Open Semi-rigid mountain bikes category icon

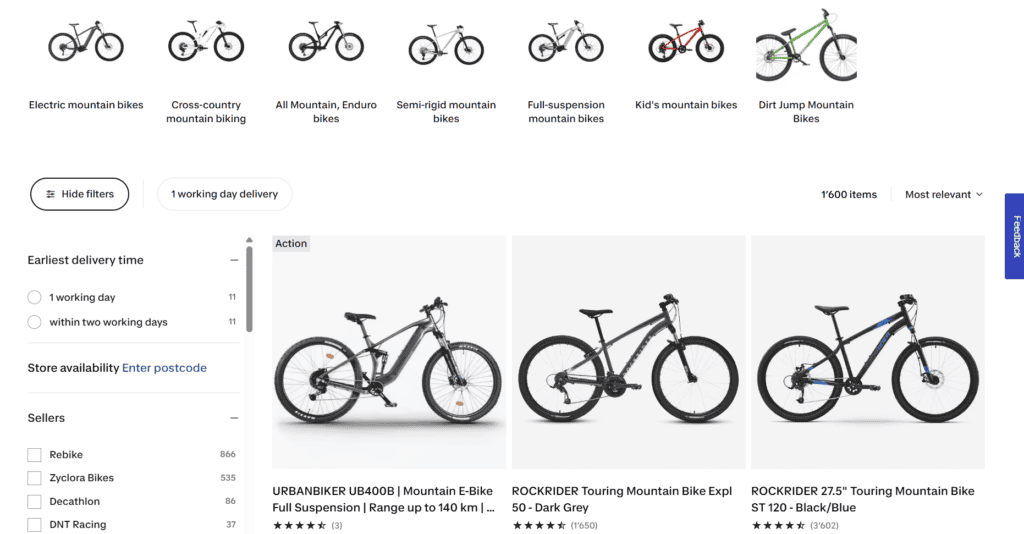(x=446, y=44)
